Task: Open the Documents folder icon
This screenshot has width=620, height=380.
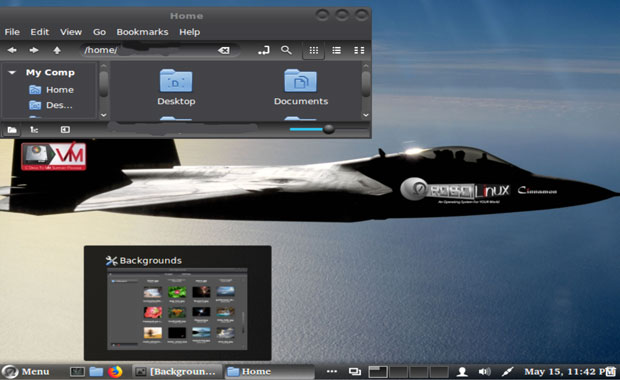Action: pos(301,81)
